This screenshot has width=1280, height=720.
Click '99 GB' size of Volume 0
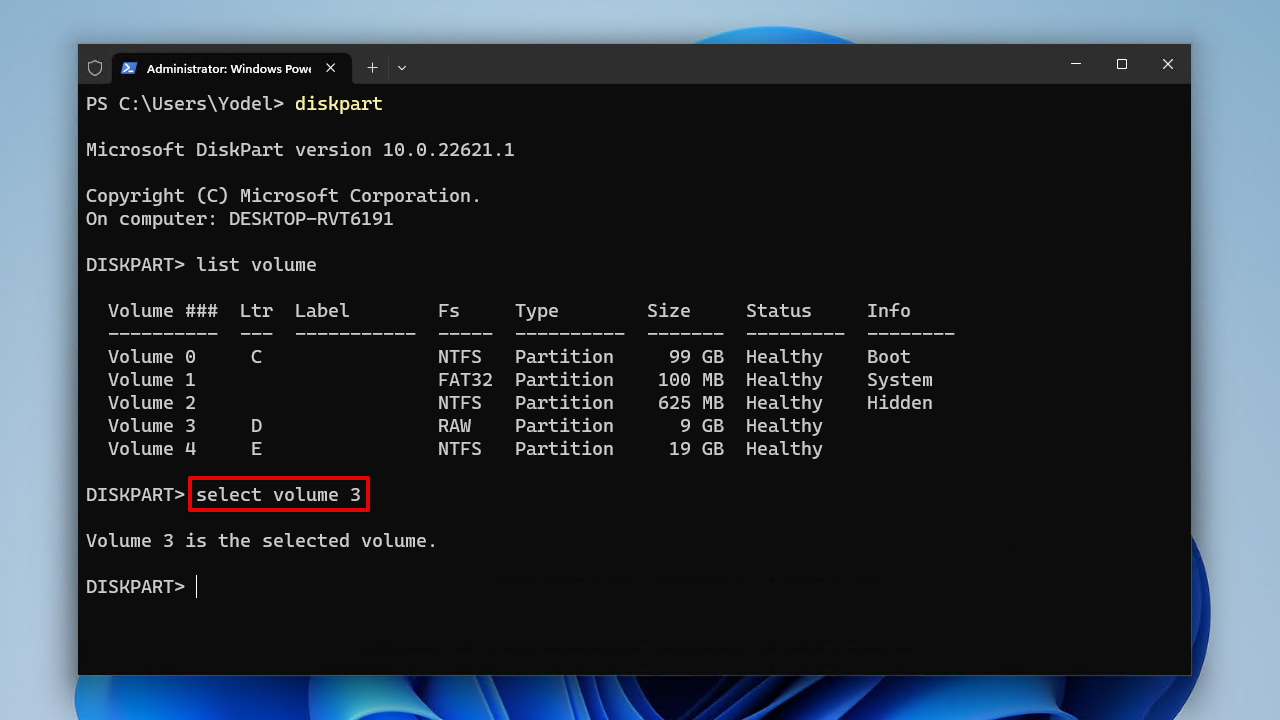pyautogui.click(x=696, y=357)
